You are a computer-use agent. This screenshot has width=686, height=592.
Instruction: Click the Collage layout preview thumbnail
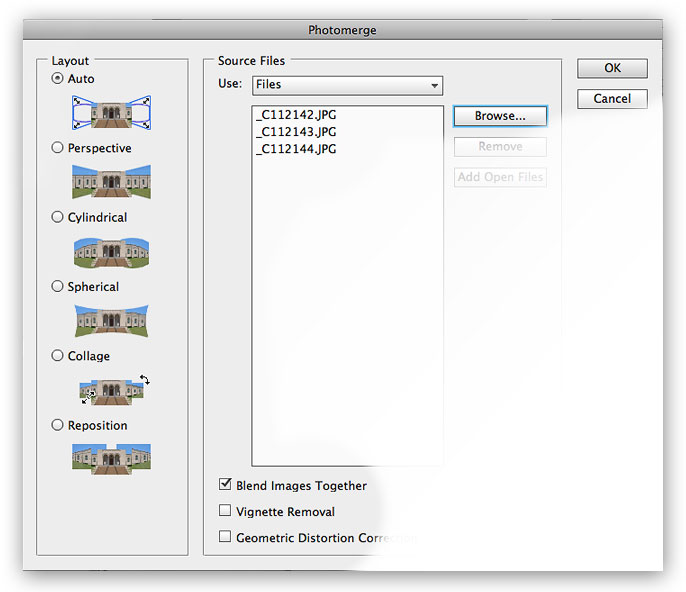click(x=111, y=389)
